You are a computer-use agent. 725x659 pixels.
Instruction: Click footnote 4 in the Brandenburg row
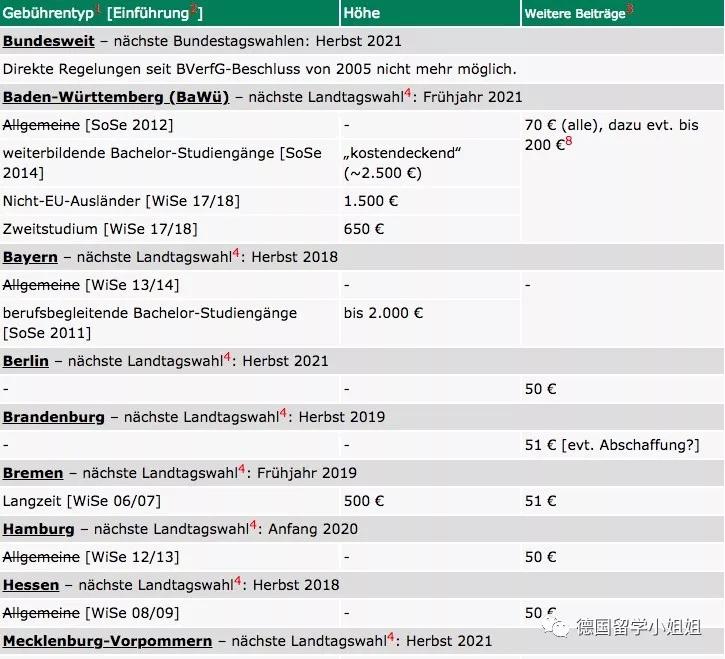point(282,413)
